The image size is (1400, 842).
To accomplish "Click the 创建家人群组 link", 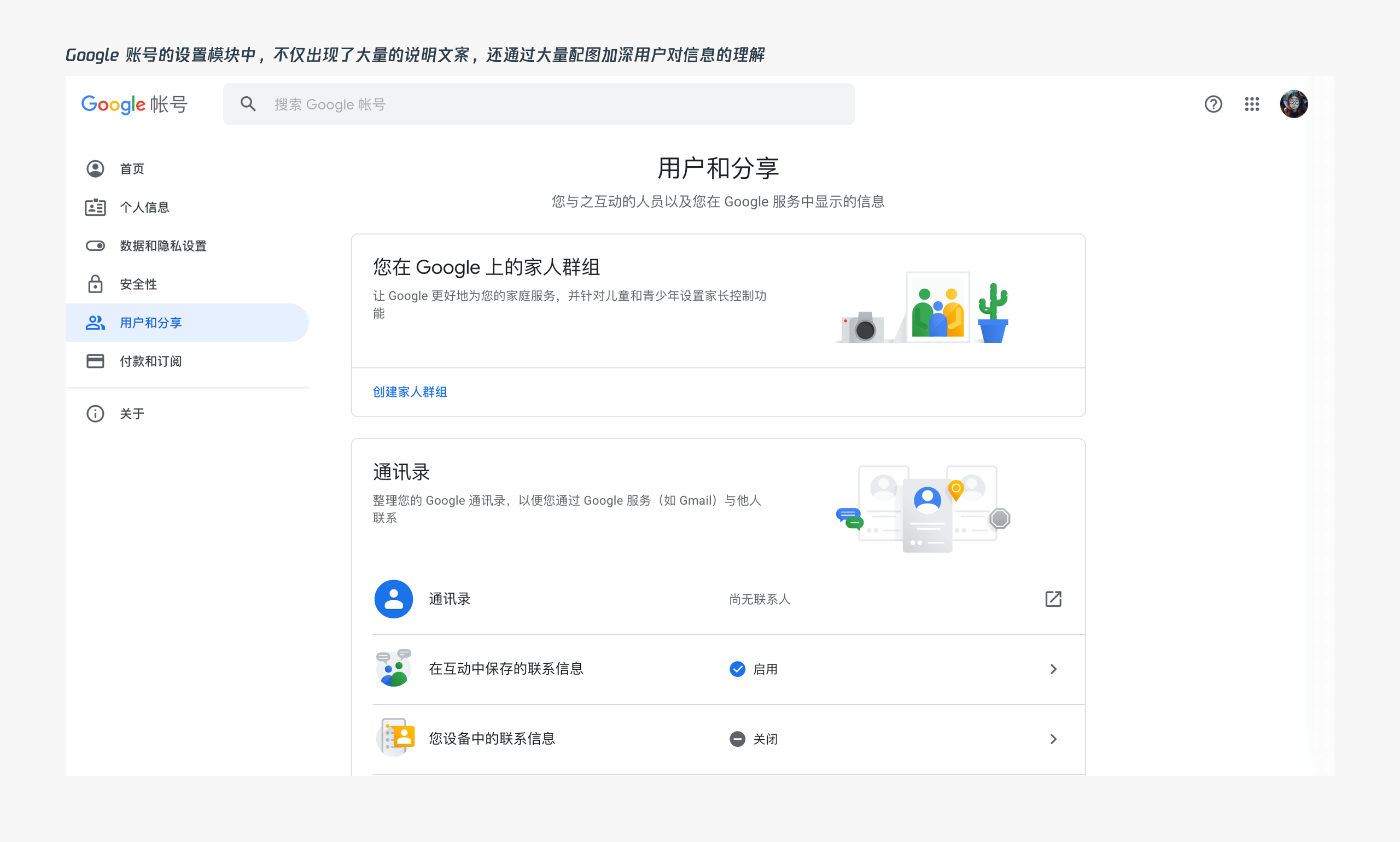I will [x=410, y=392].
